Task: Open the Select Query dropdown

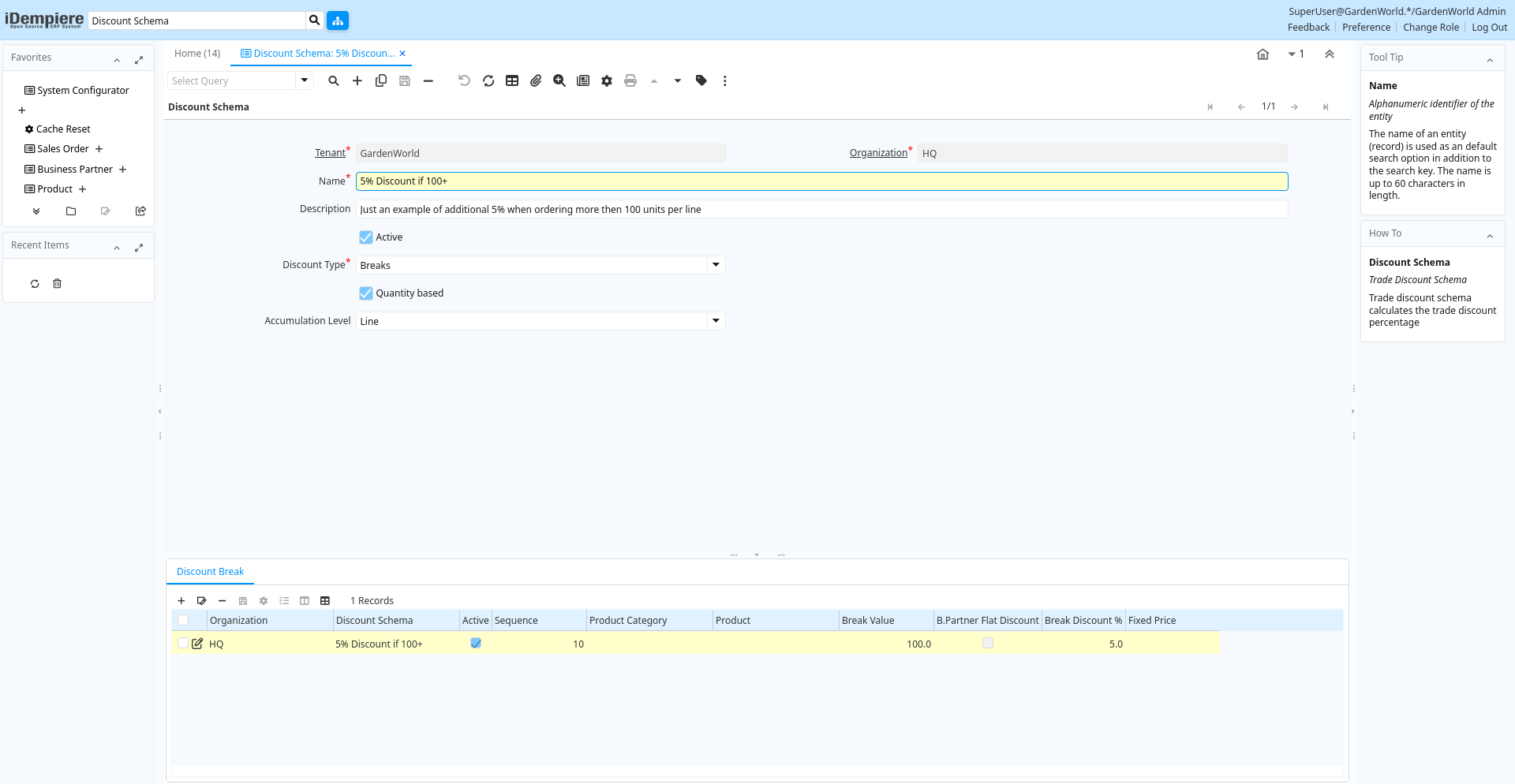Action: coord(304,80)
